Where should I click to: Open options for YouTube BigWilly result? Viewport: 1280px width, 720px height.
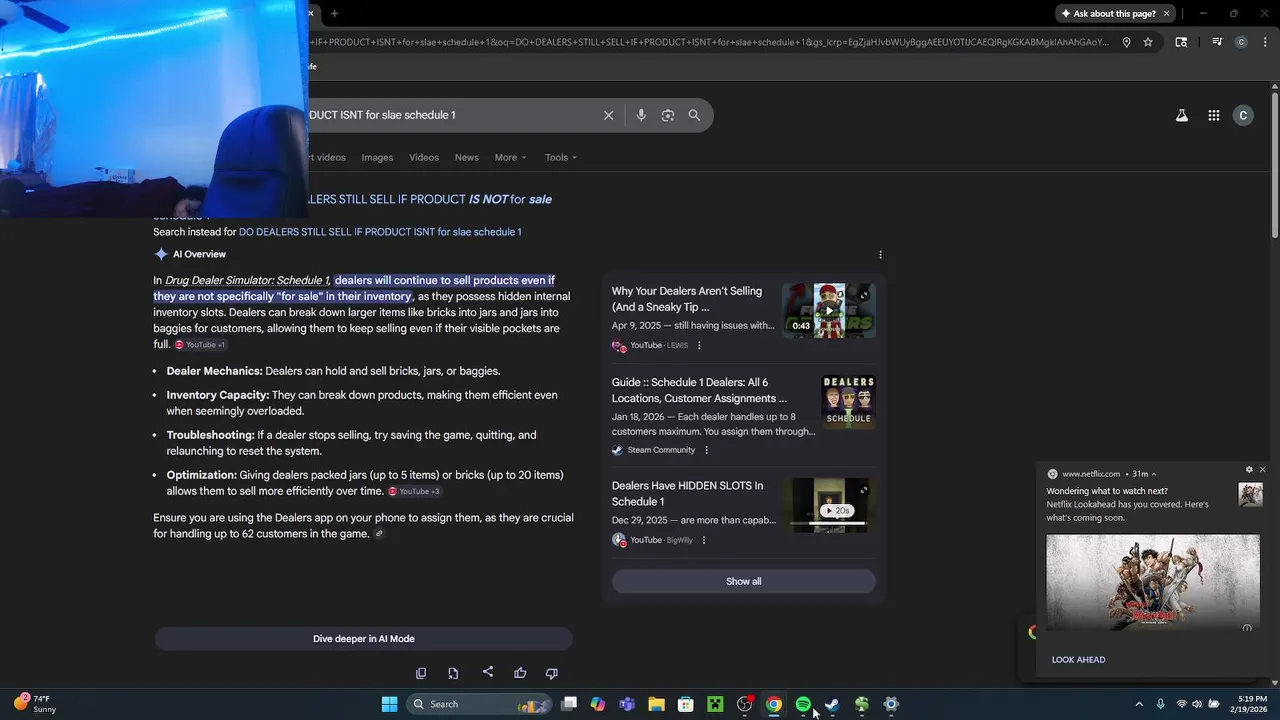[x=704, y=540]
